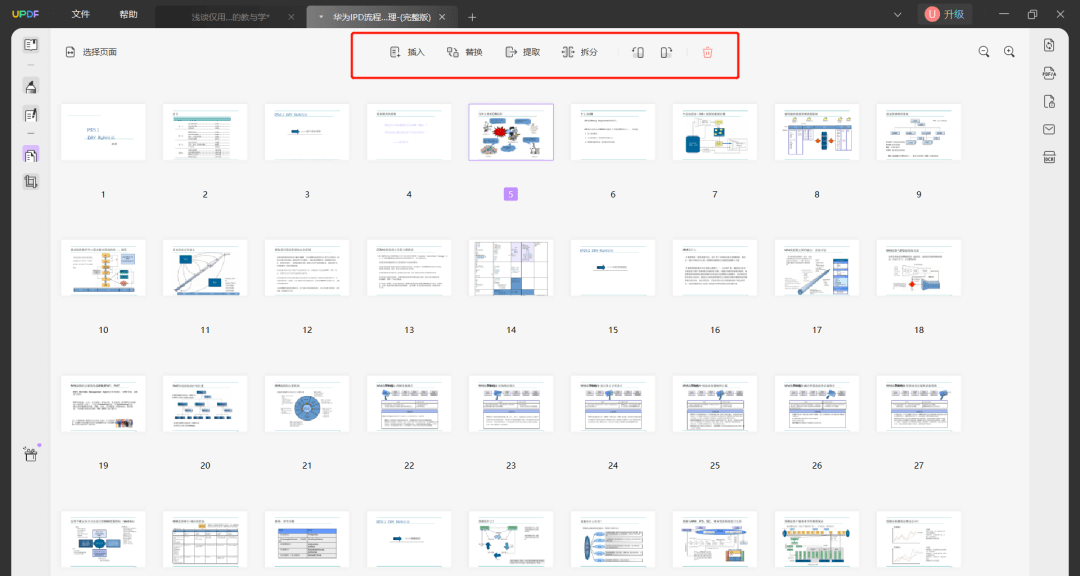Open the 文件 menu
The width and height of the screenshot is (1080, 576).
click(x=81, y=15)
